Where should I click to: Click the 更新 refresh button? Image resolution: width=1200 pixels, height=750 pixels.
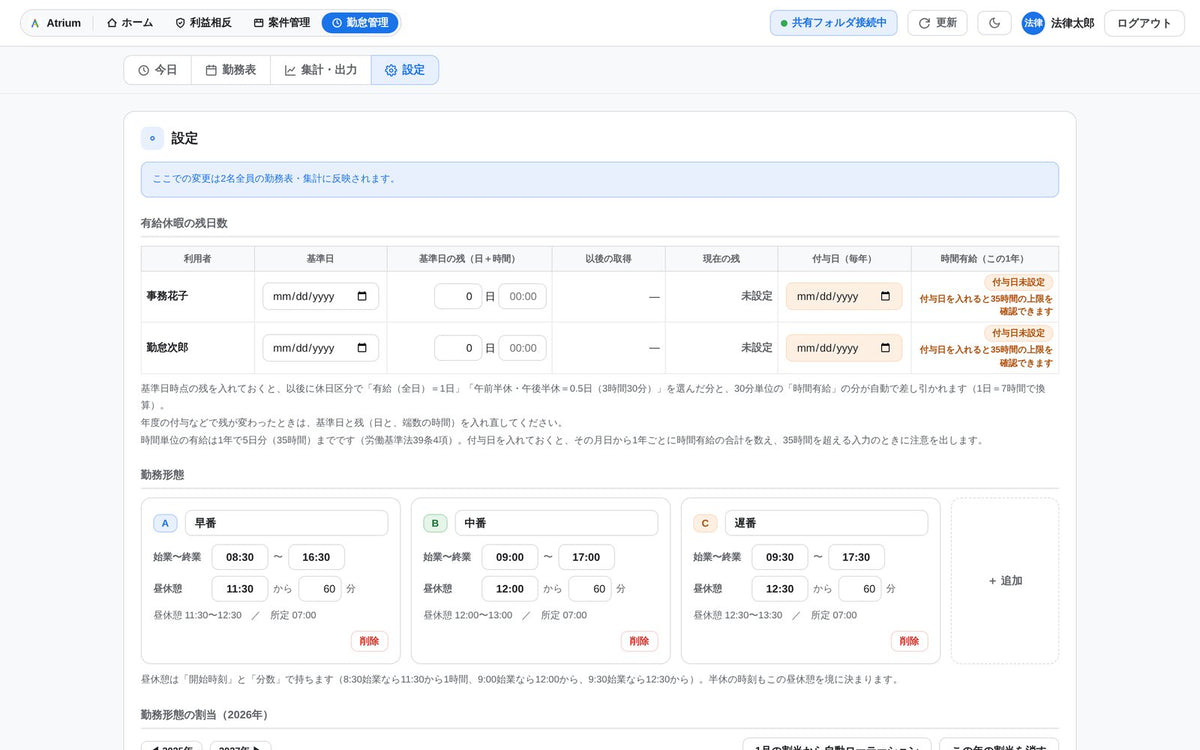coord(937,22)
